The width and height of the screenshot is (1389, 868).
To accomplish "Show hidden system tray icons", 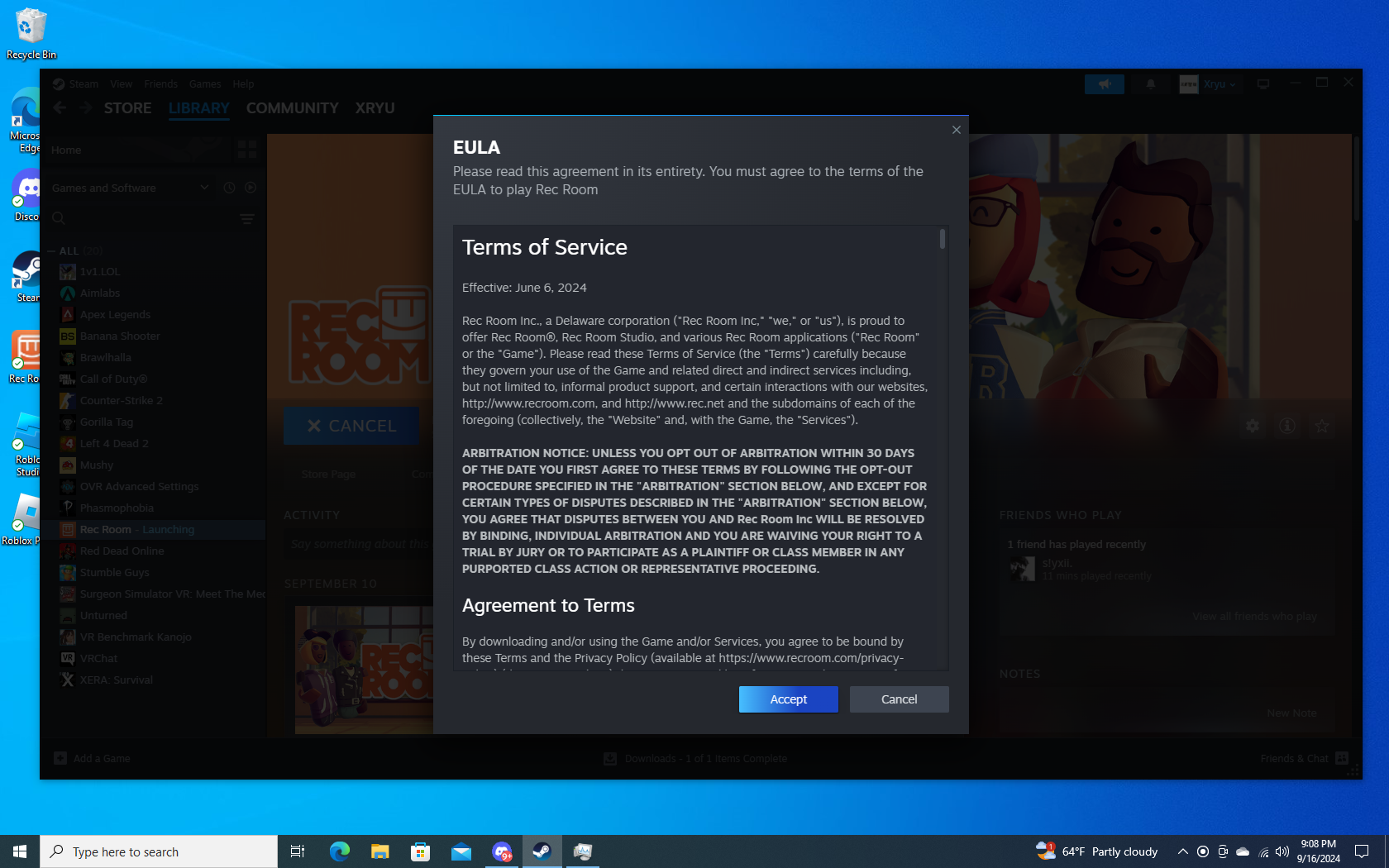I will (1182, 851).
